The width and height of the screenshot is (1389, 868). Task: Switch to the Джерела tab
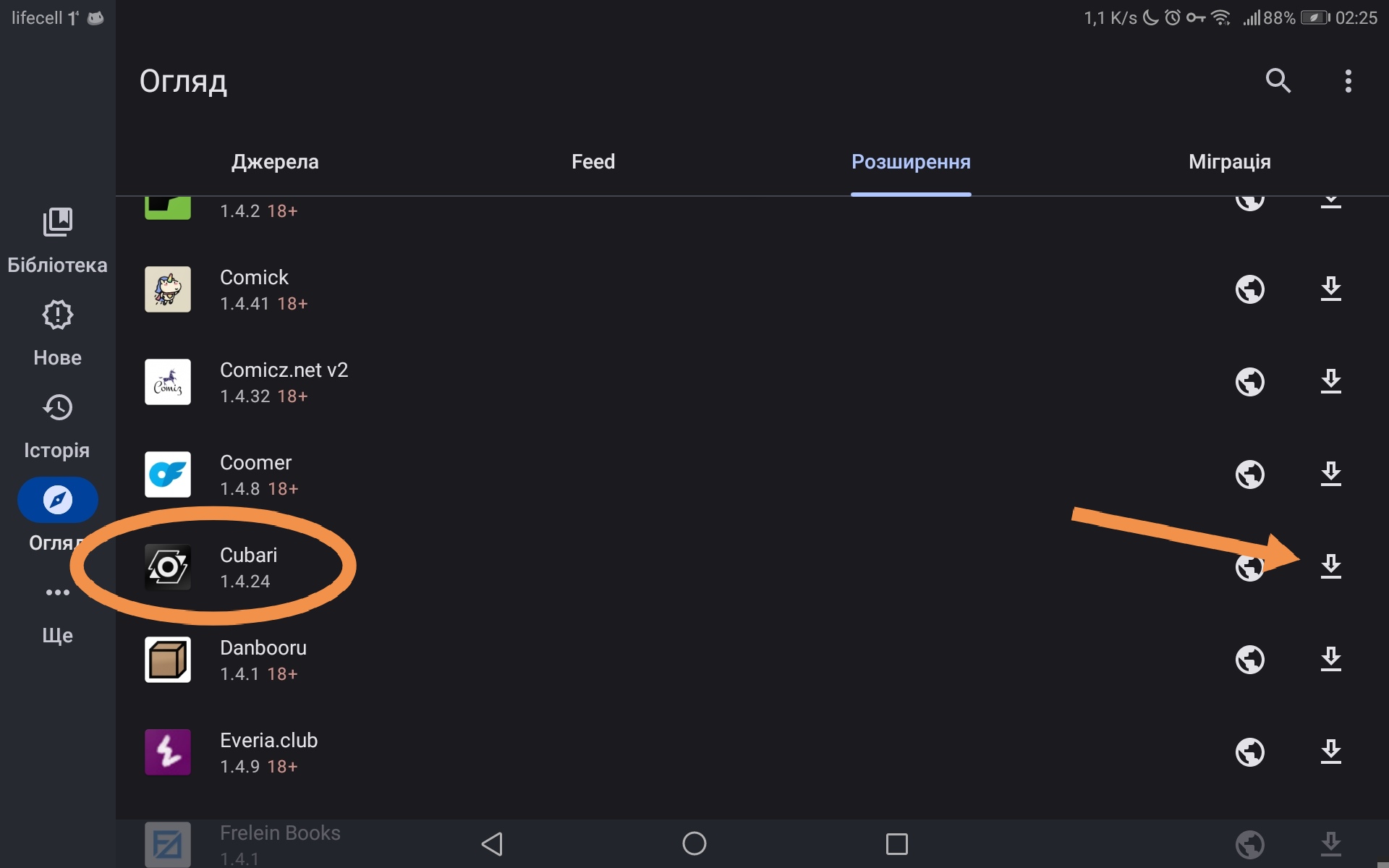(x=275, y=162)
